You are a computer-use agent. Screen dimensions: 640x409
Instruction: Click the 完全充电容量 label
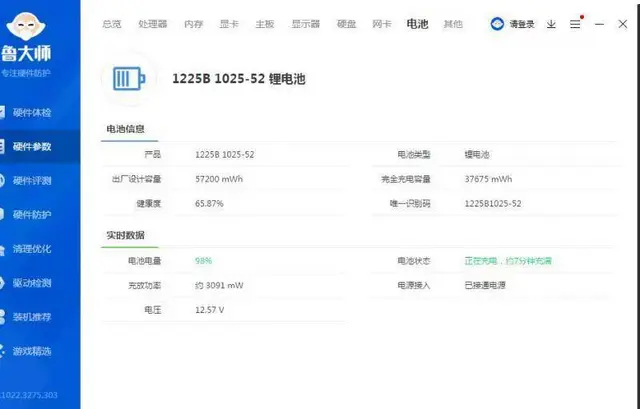(x=406, y=179)
